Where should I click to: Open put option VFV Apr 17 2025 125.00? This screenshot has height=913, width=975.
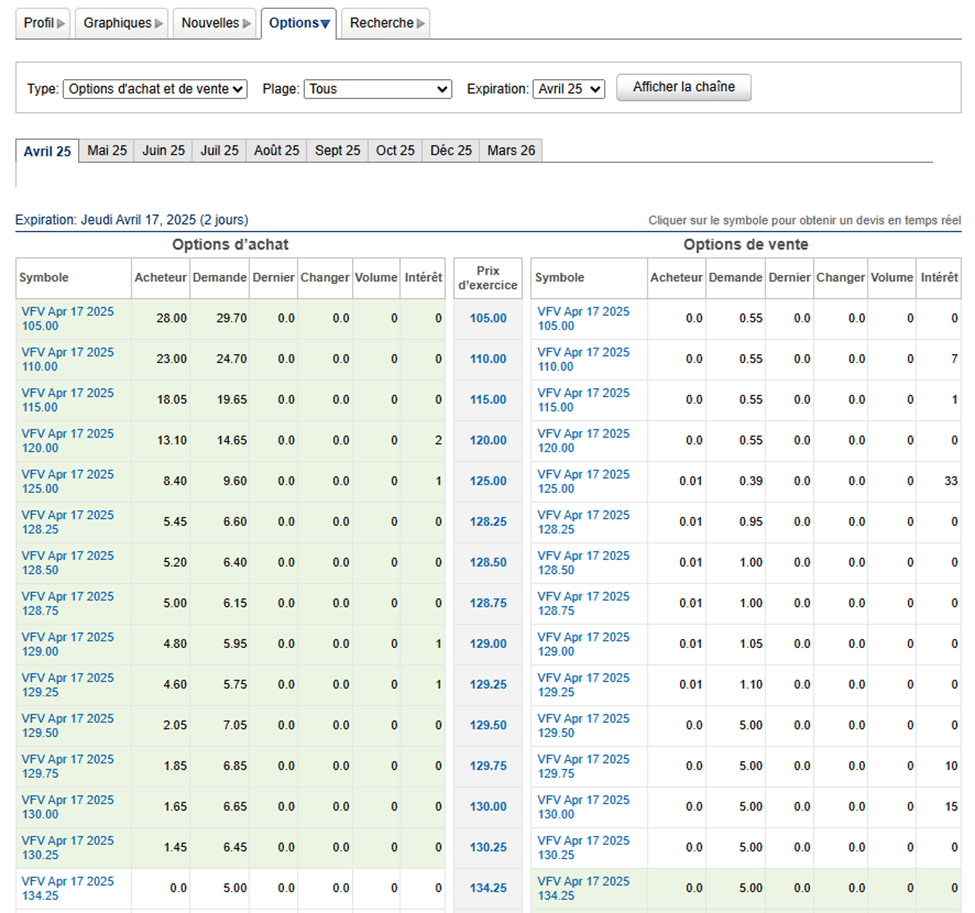click(x=583, y=481)
